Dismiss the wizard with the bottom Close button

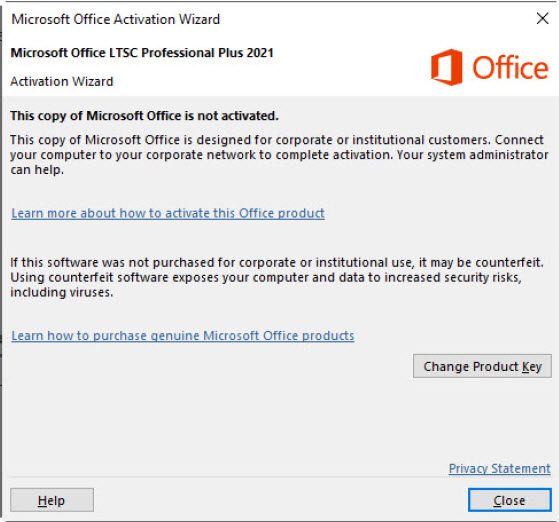point(509,500)
